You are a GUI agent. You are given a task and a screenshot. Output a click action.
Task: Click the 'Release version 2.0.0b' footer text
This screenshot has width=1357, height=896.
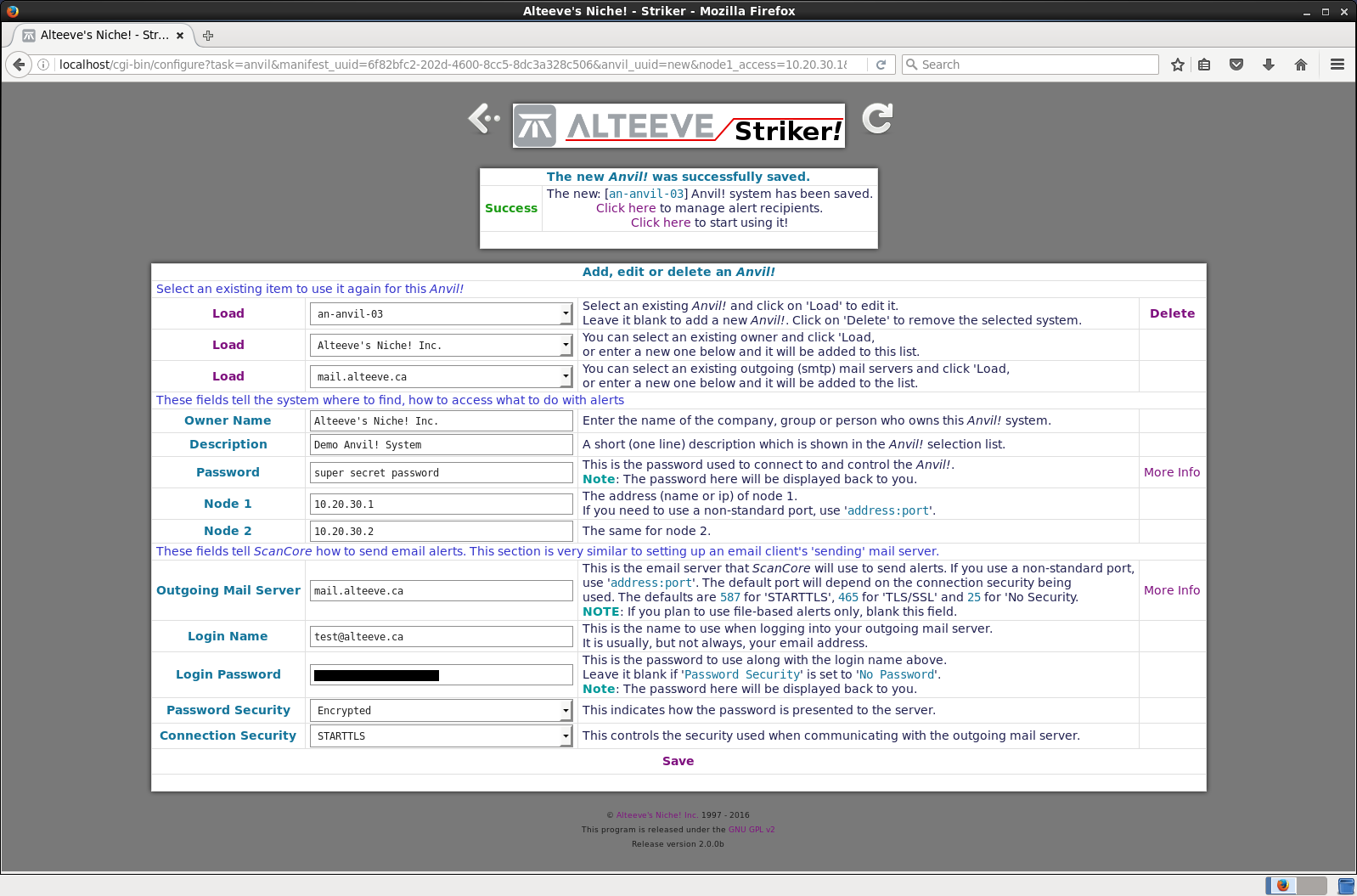point(678,844)
